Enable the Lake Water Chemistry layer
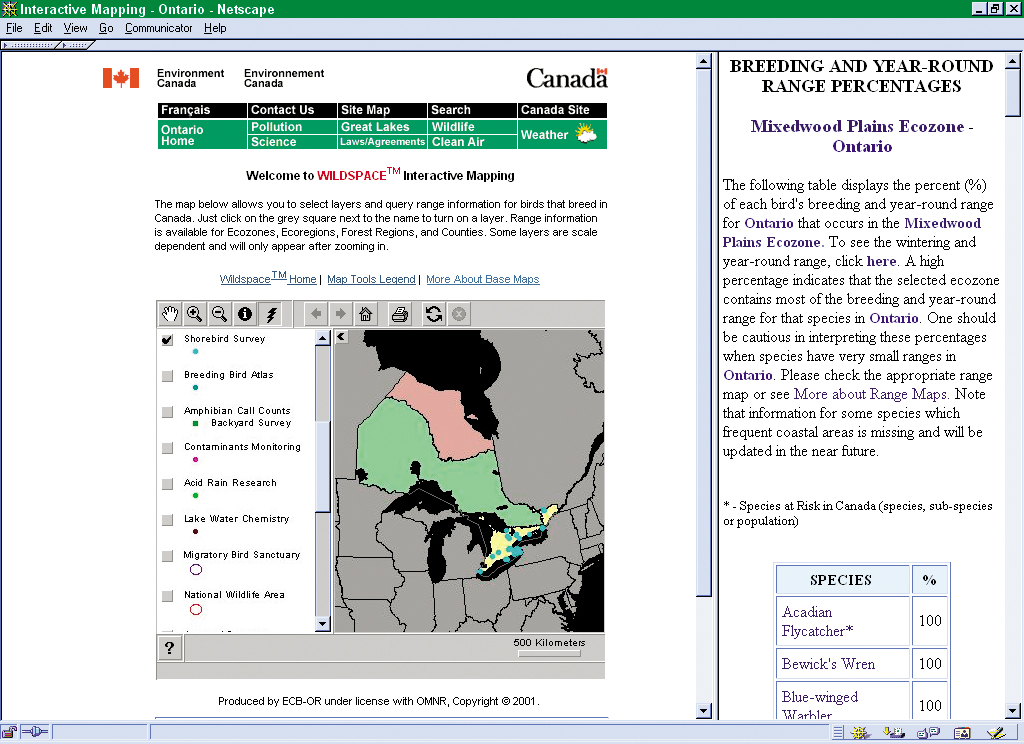Viewport: 1024px width, 744px height. click(167, 519)
